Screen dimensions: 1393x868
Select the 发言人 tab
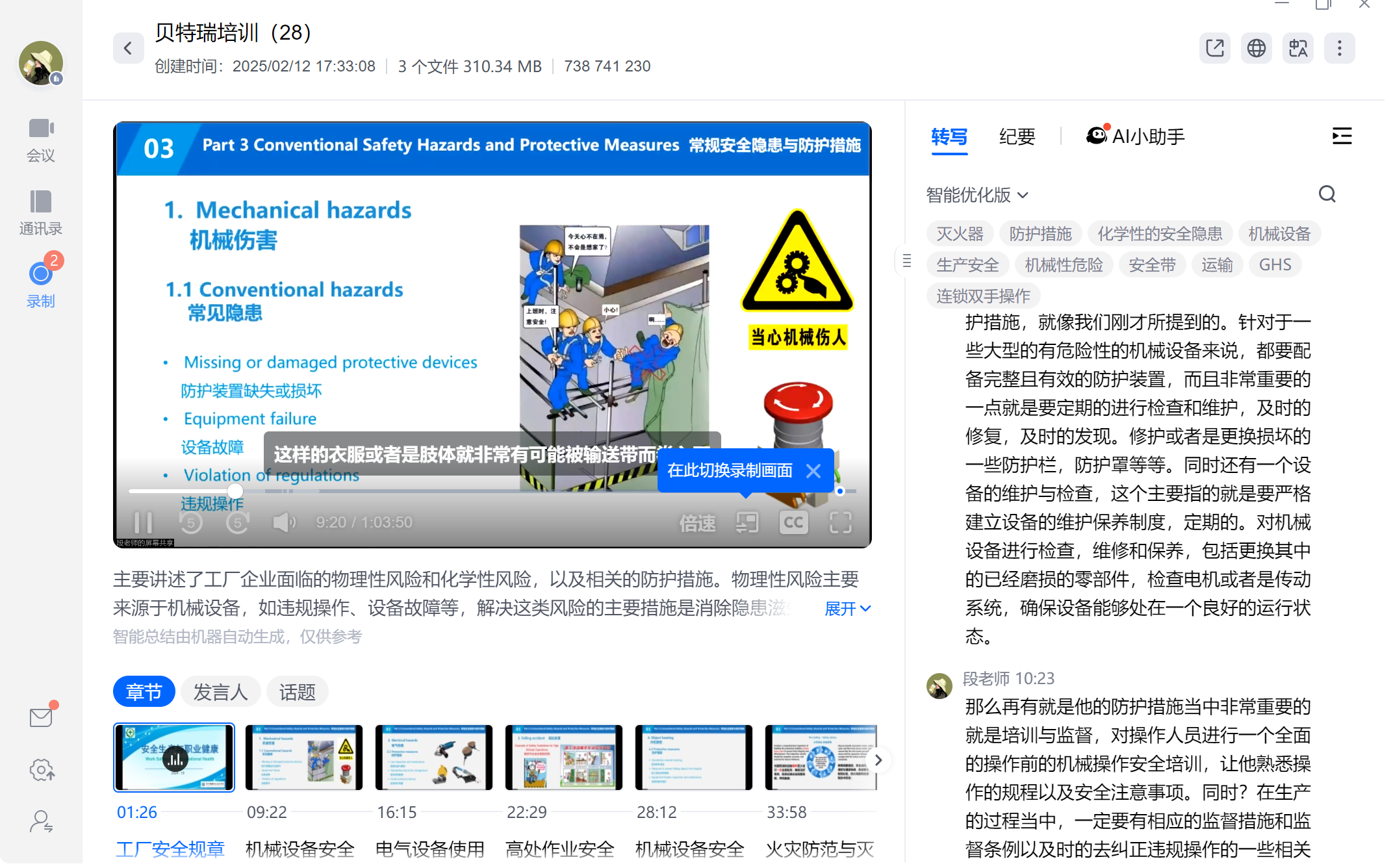[220, 692]
